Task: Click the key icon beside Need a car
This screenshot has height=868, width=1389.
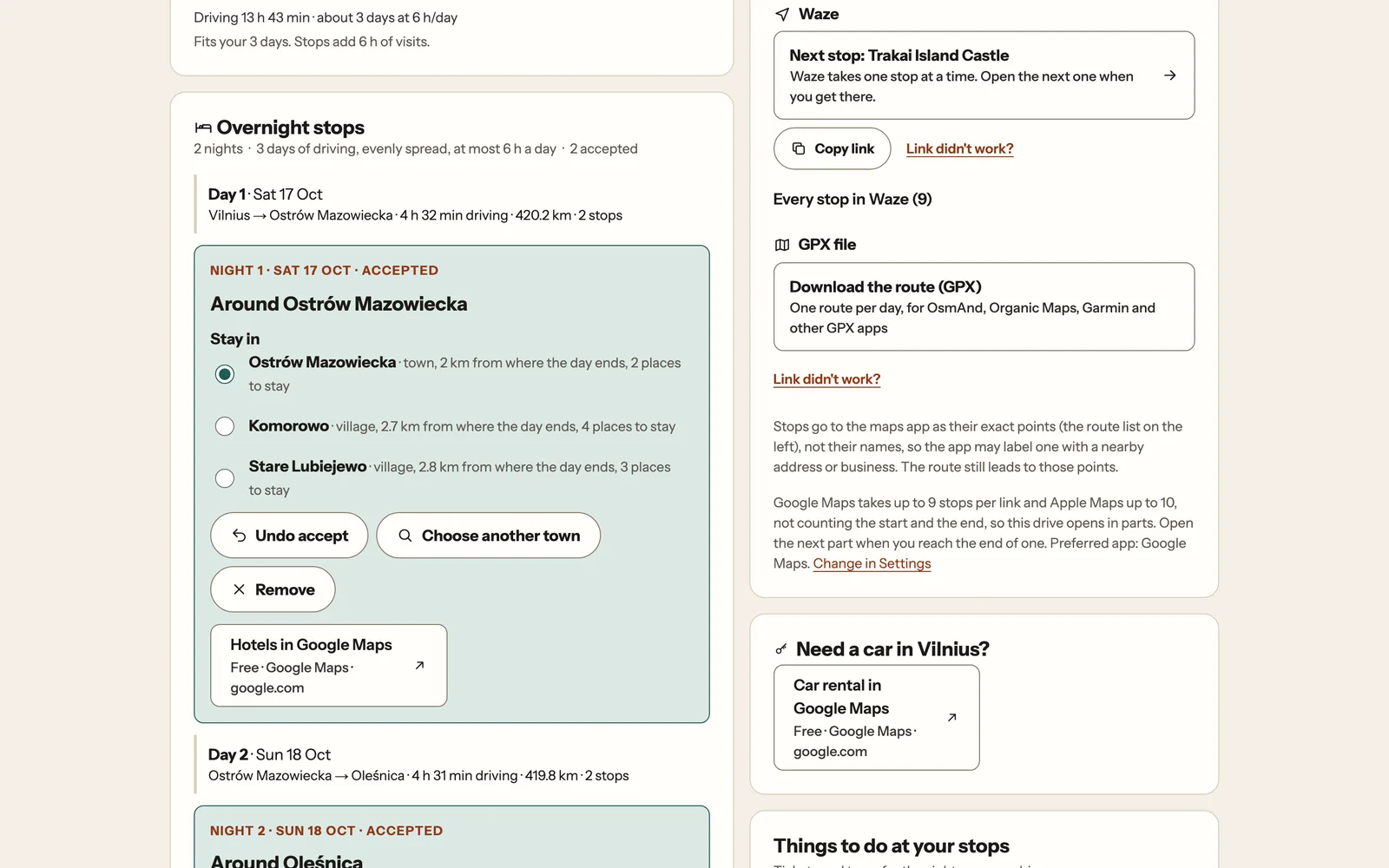Action: [781, 649]
